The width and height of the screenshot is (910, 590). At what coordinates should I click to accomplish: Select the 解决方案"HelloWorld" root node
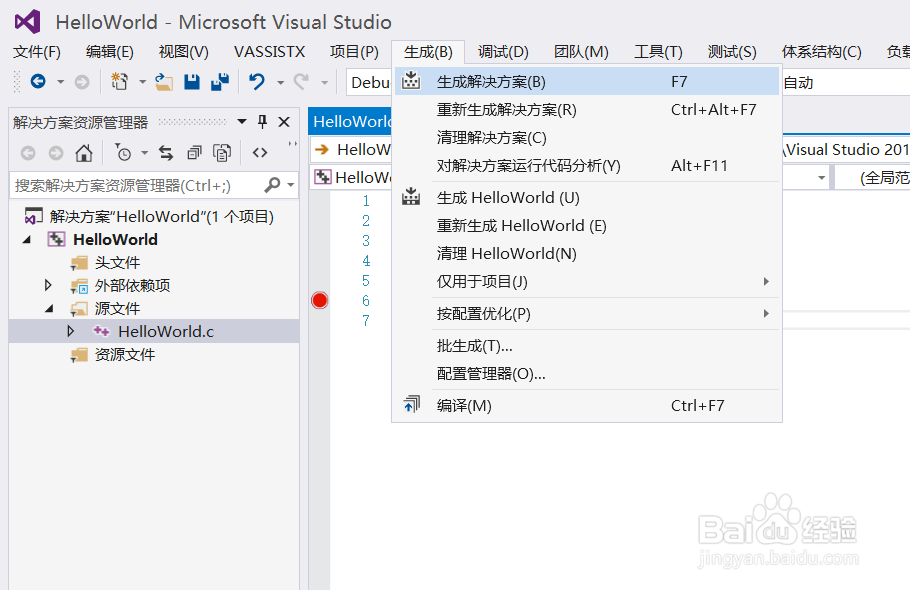click(x=161, y=217)
